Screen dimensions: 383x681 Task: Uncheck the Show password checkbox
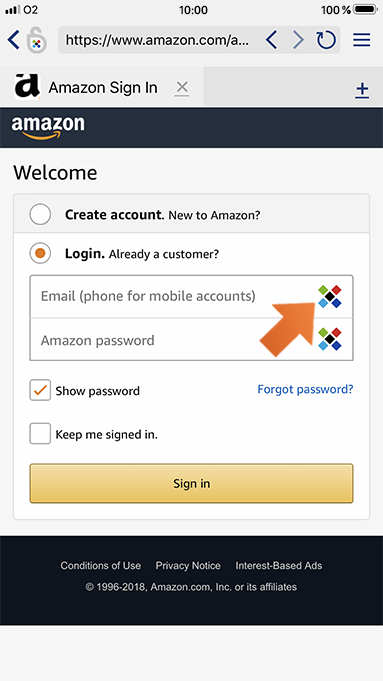pos(40,390)
